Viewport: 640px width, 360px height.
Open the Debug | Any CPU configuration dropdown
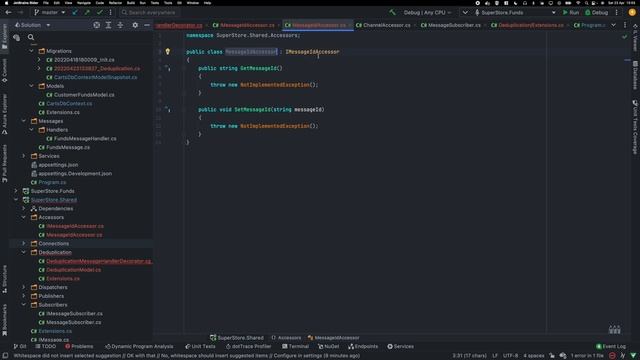point(427,12)
